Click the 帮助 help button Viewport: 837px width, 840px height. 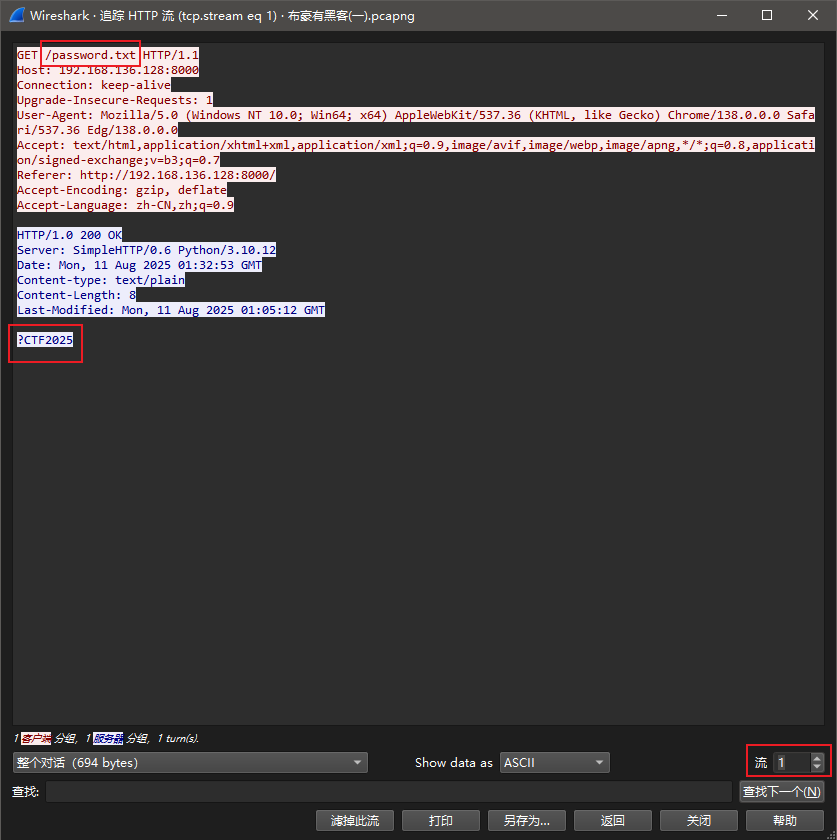pyautogui.click(x=784, y=820)
